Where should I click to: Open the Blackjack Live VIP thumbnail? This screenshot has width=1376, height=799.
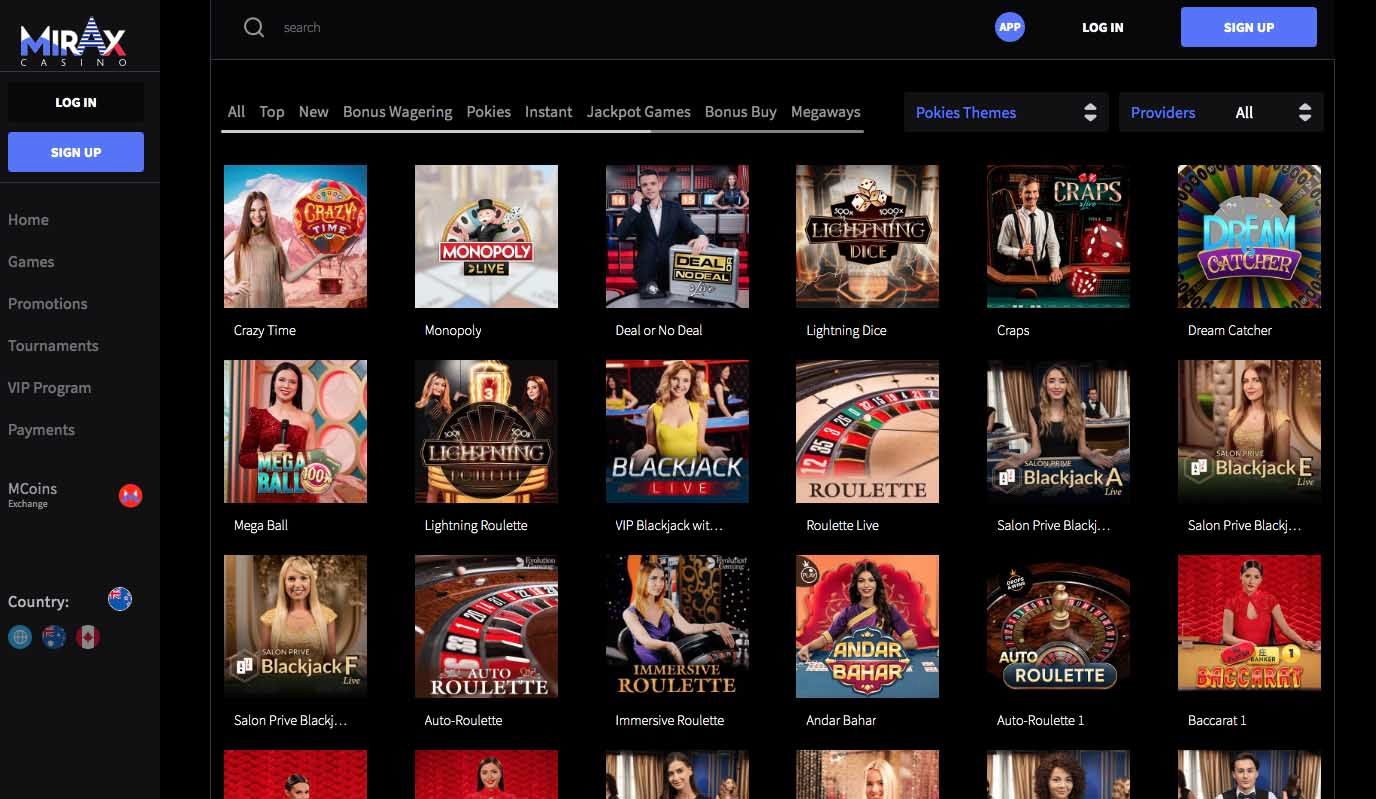click(x=677, y=431)
